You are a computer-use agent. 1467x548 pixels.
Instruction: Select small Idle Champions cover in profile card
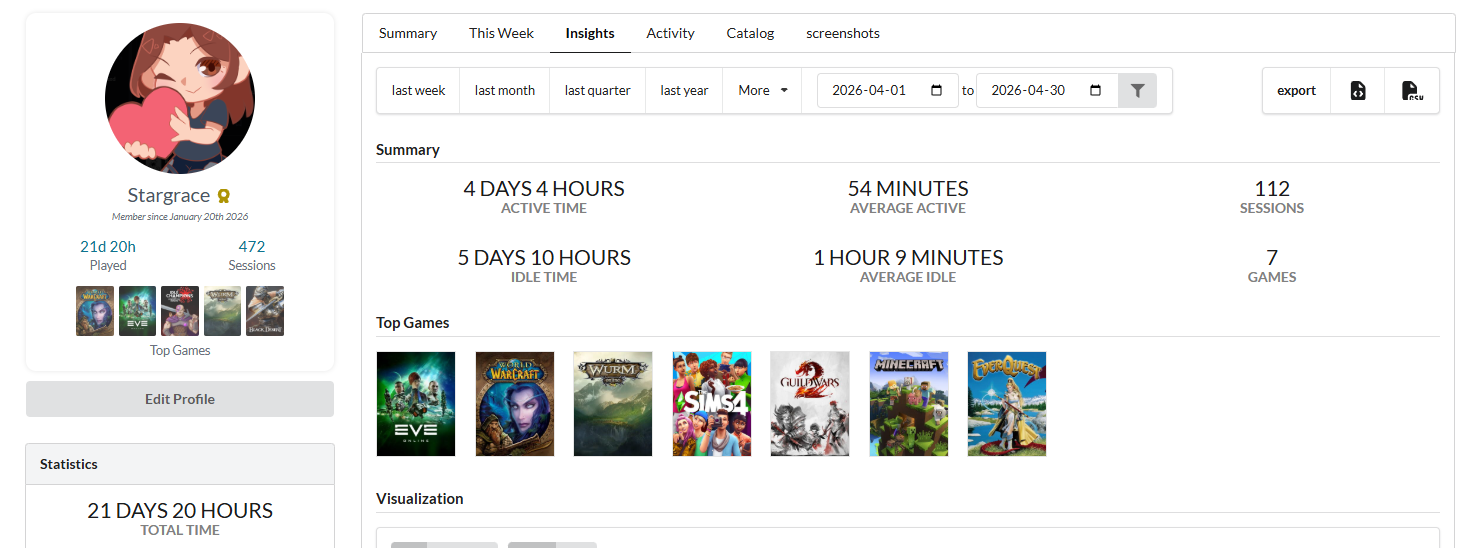pyautogui.click(x=180, y=311)
